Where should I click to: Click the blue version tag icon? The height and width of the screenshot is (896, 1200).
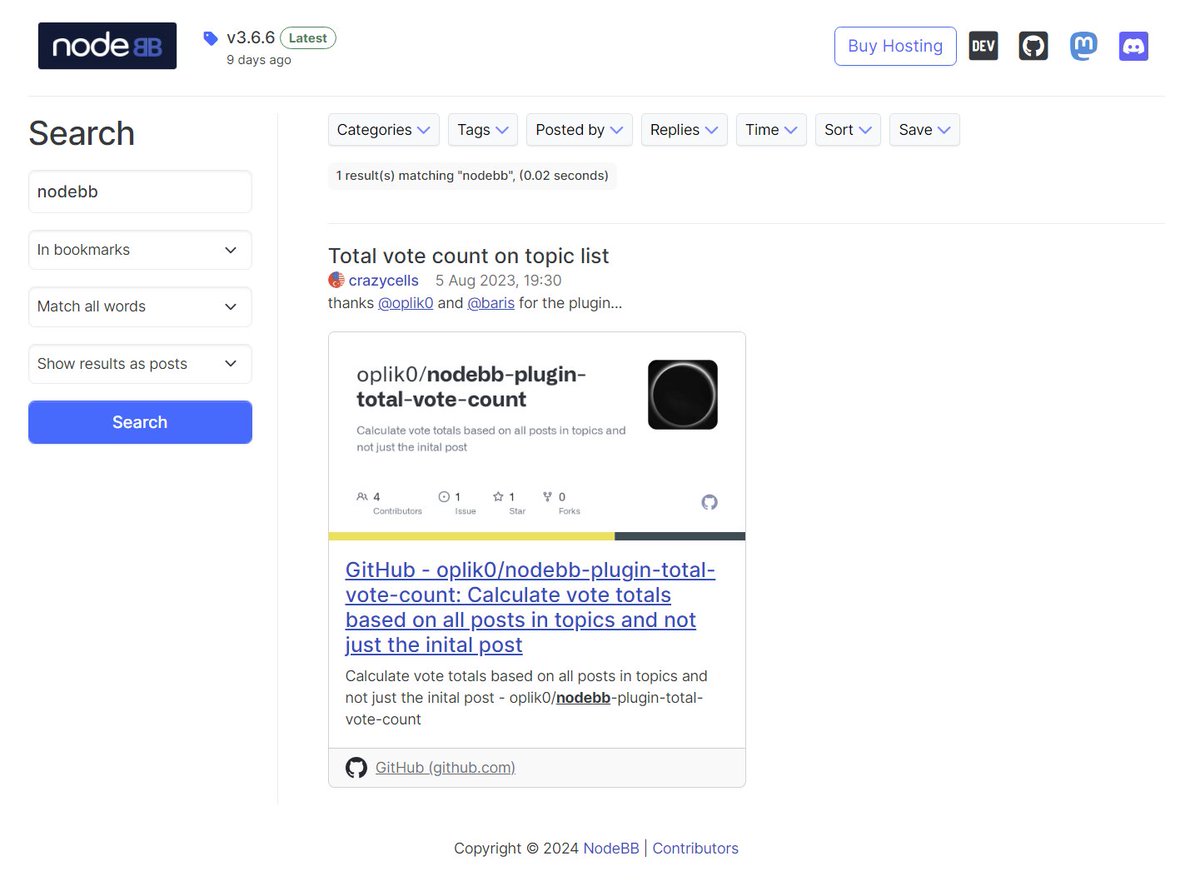pos(210,38)
